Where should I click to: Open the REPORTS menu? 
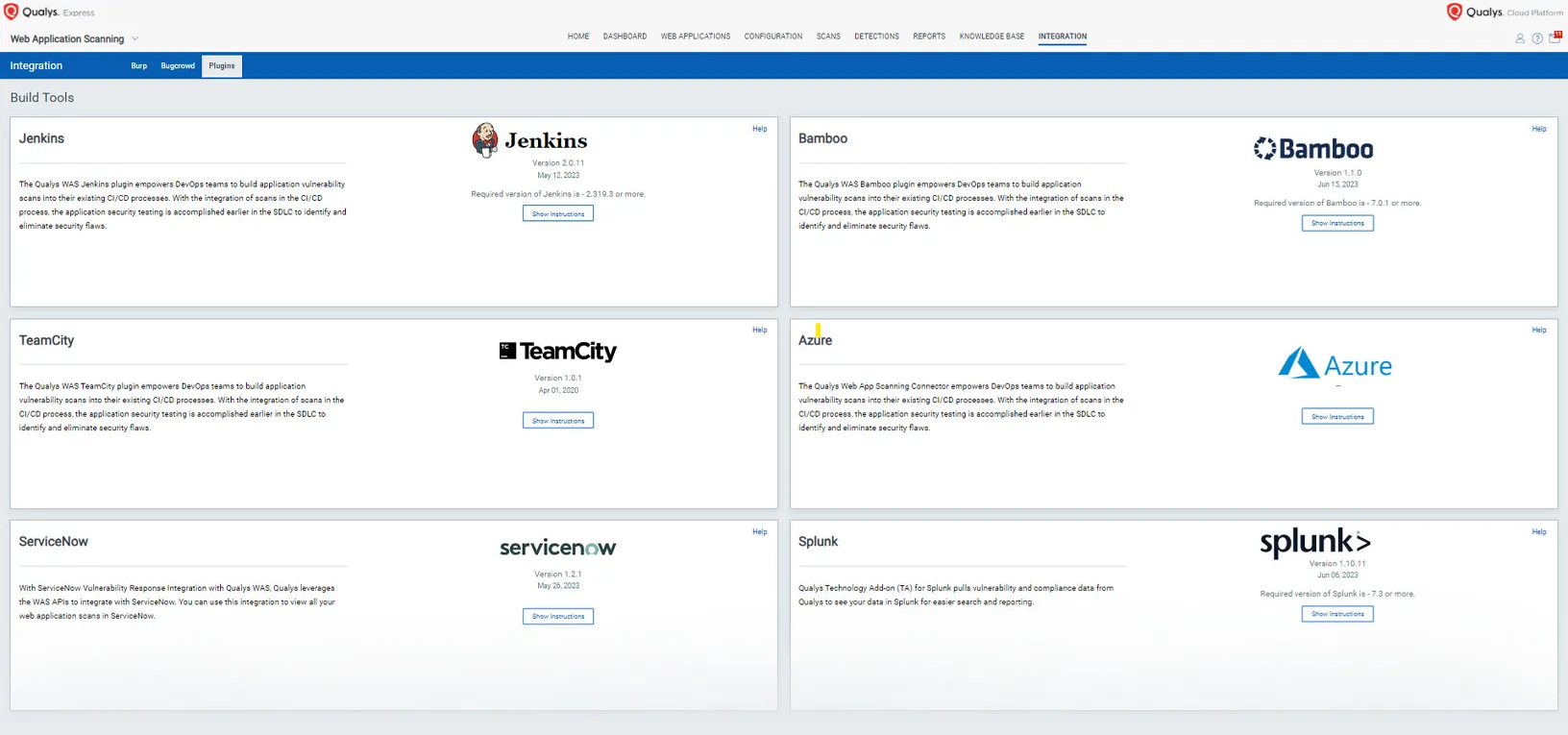pos(929,37)
